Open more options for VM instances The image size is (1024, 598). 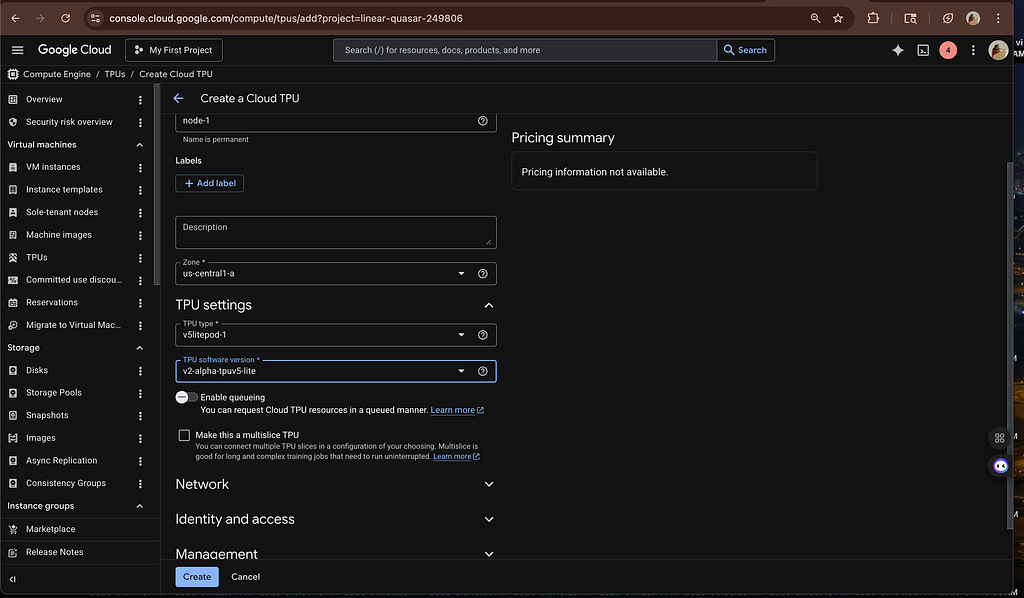(140, 168)
